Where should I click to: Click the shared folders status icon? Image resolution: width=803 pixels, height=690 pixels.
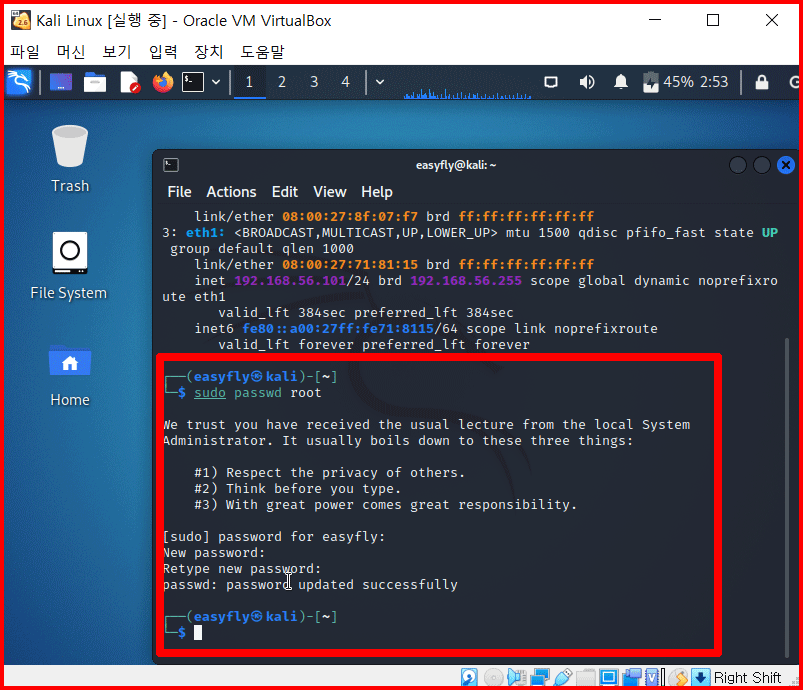(x=586, y=678)
